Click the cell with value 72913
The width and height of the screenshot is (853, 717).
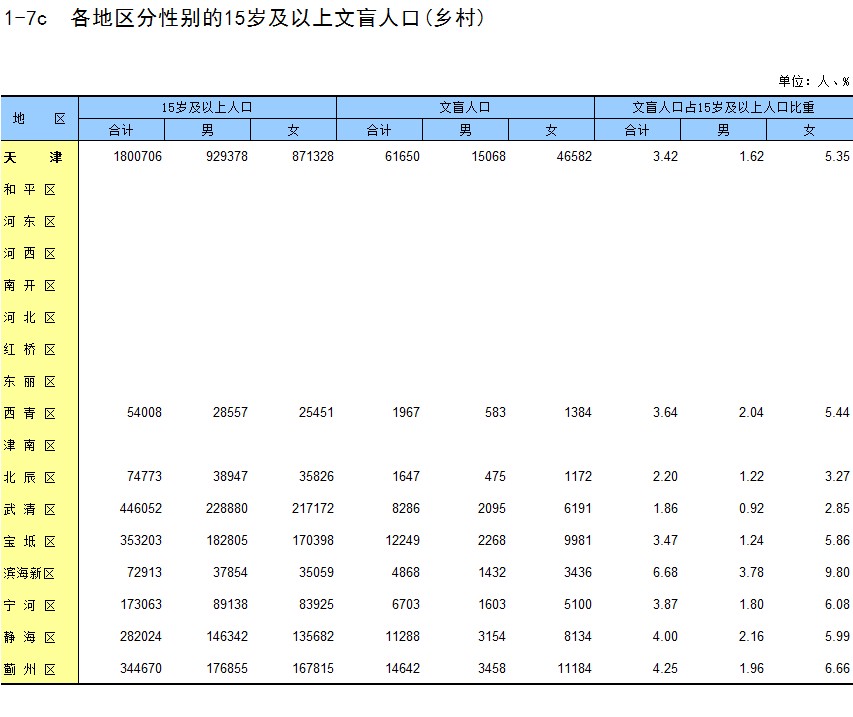point(144,573)
